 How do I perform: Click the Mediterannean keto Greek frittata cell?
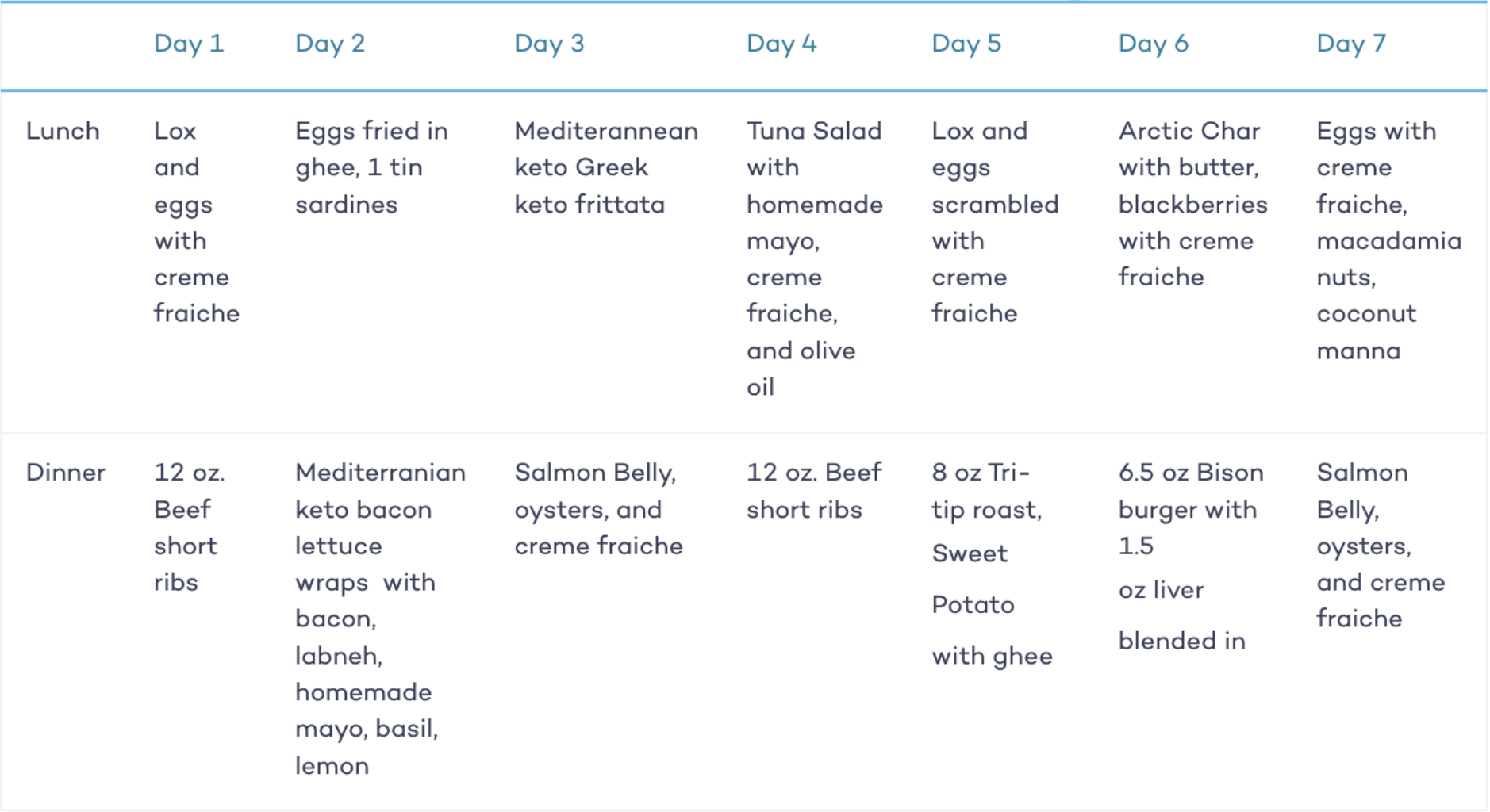[x=606, y=167]
